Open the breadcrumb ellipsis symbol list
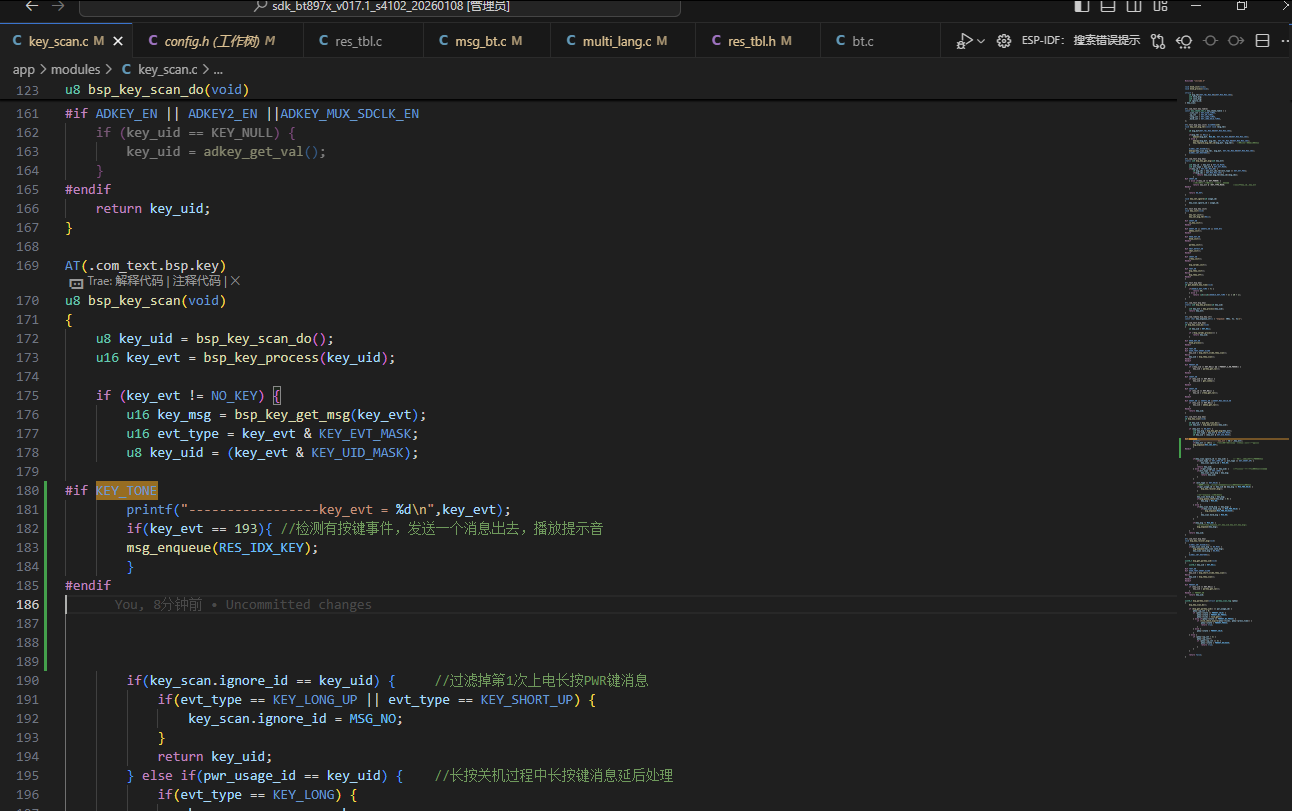The width and height of the screenshot is (1292, 811). pyautogui.click(x=218, y=70)
